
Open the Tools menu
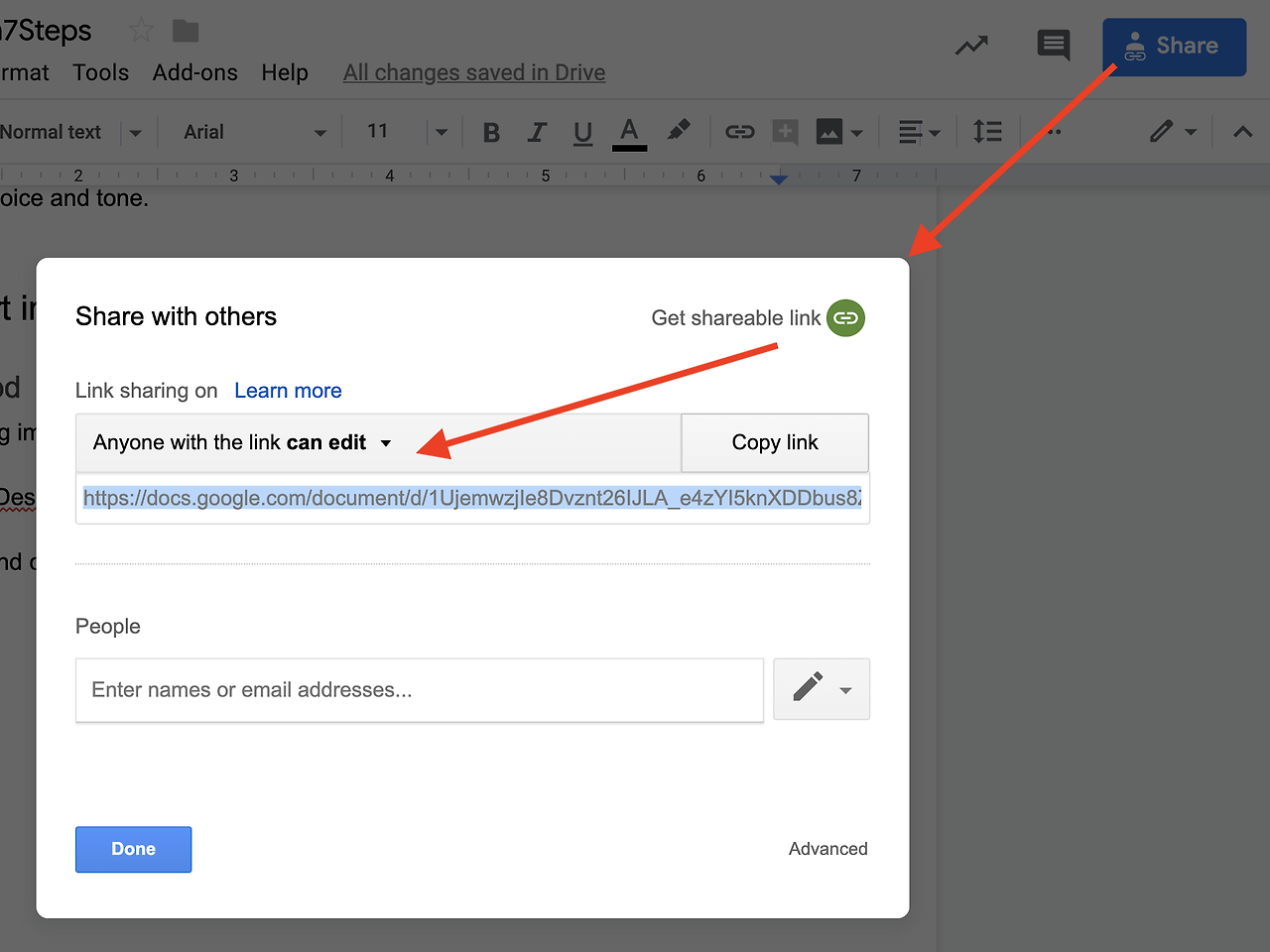coord(101,72)
